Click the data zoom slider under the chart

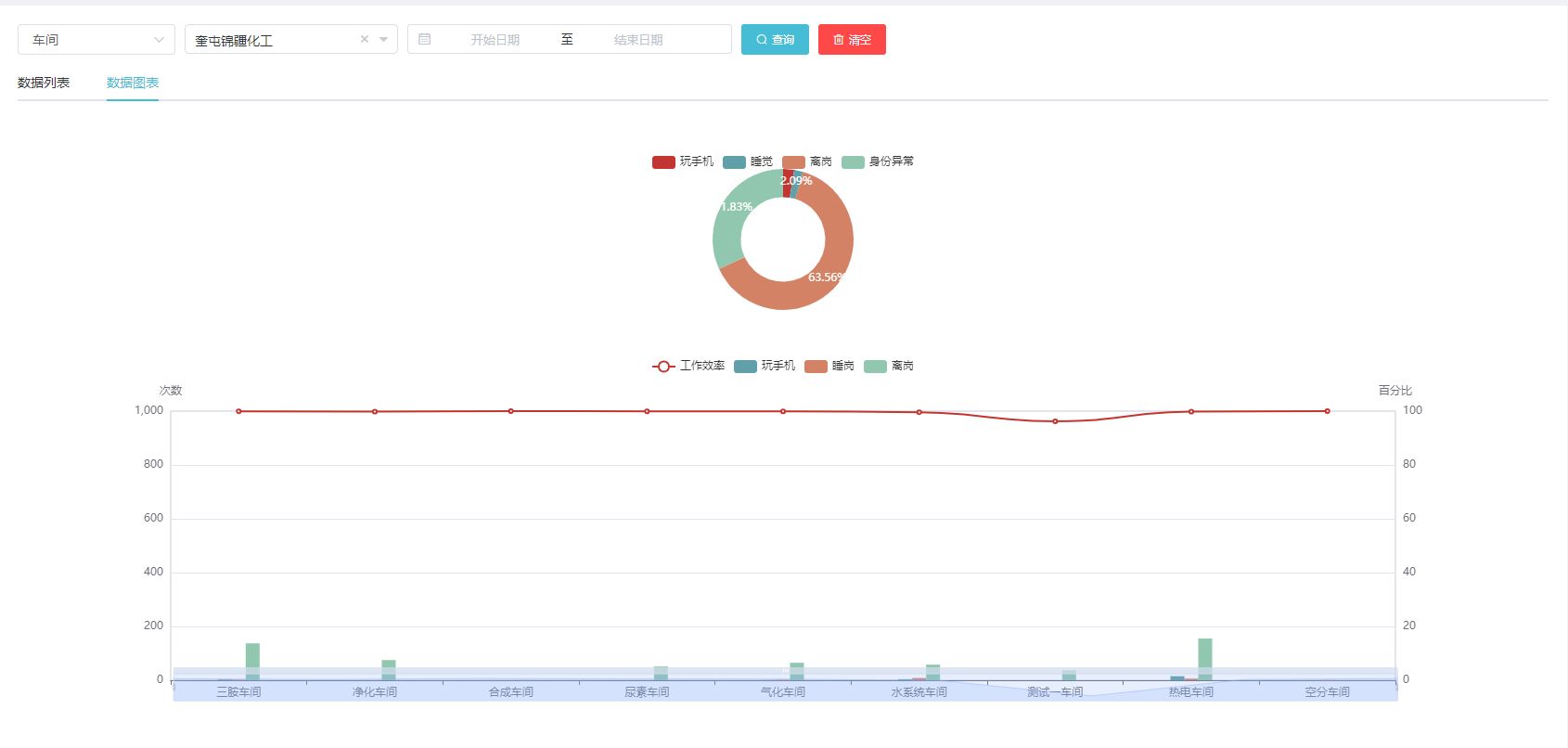785,691
